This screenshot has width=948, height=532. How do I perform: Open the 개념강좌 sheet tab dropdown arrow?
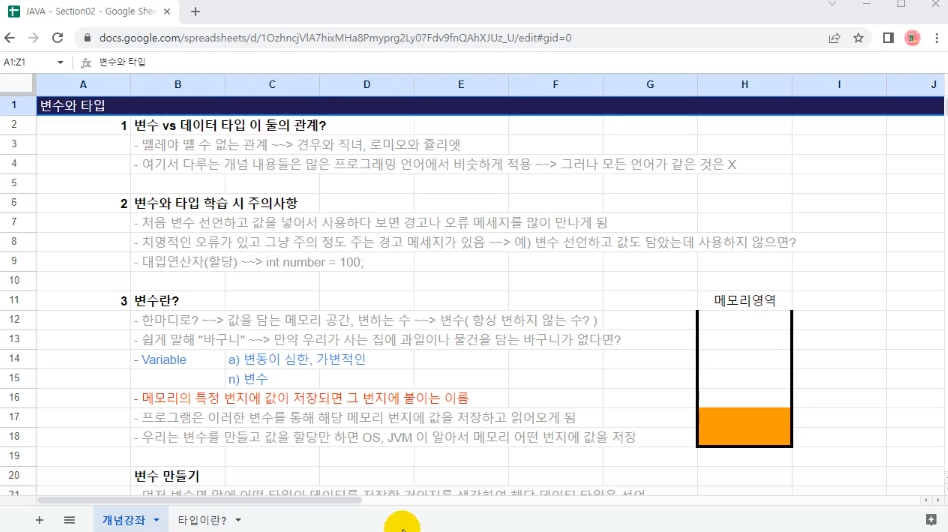coord(156,520)
